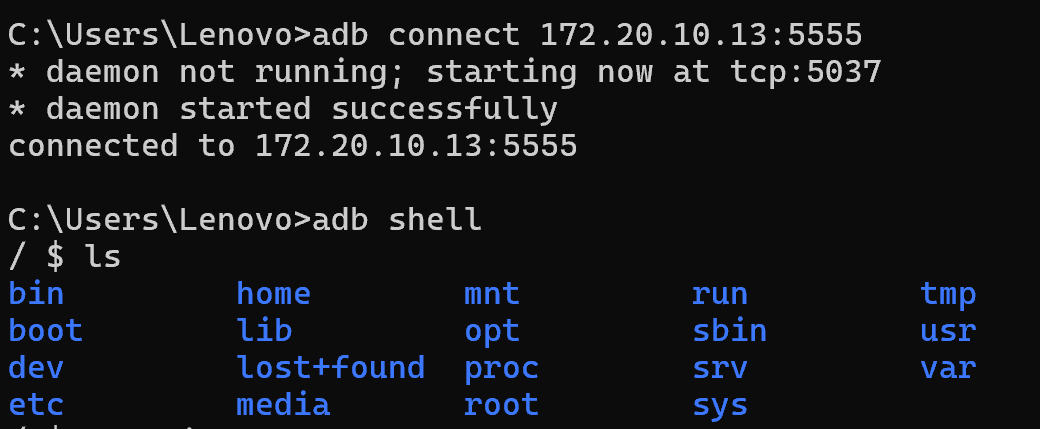
Task: Click the sys directory name
Action: coord(720,405)
